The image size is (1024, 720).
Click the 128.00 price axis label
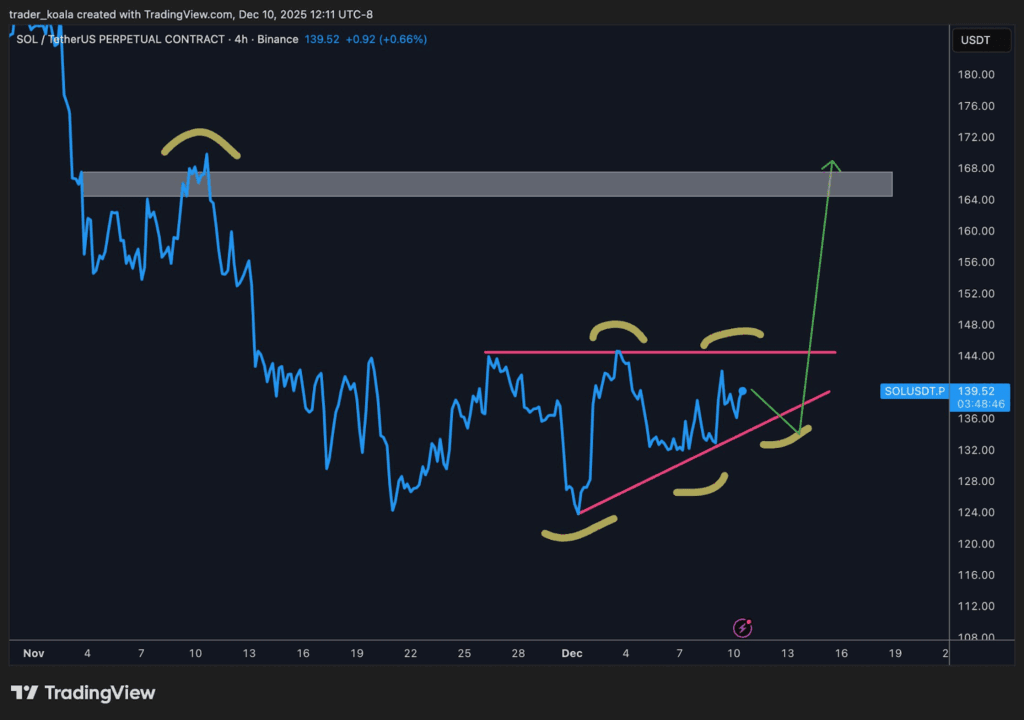click(x=976, y=482)
